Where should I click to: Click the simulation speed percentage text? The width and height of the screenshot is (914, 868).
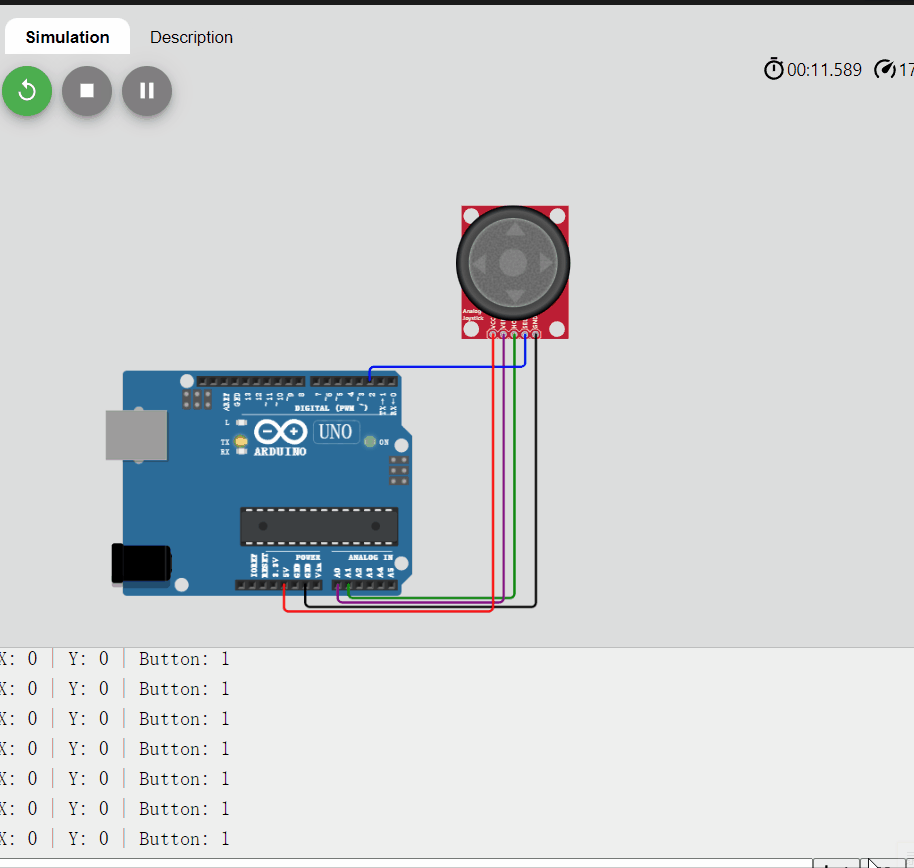click(x=906, y=69)
